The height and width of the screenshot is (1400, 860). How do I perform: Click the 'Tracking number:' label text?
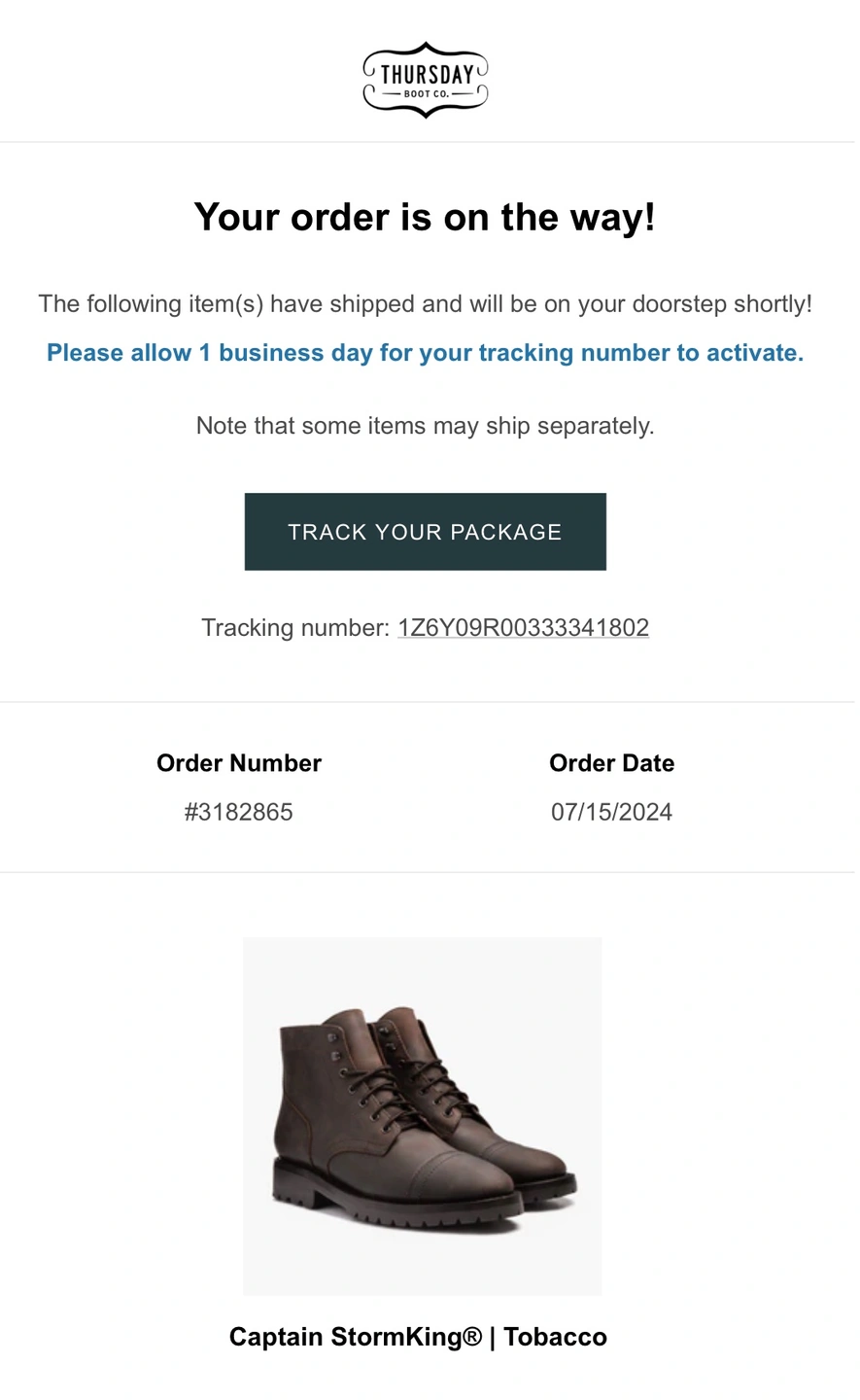[x=295, y=628]
